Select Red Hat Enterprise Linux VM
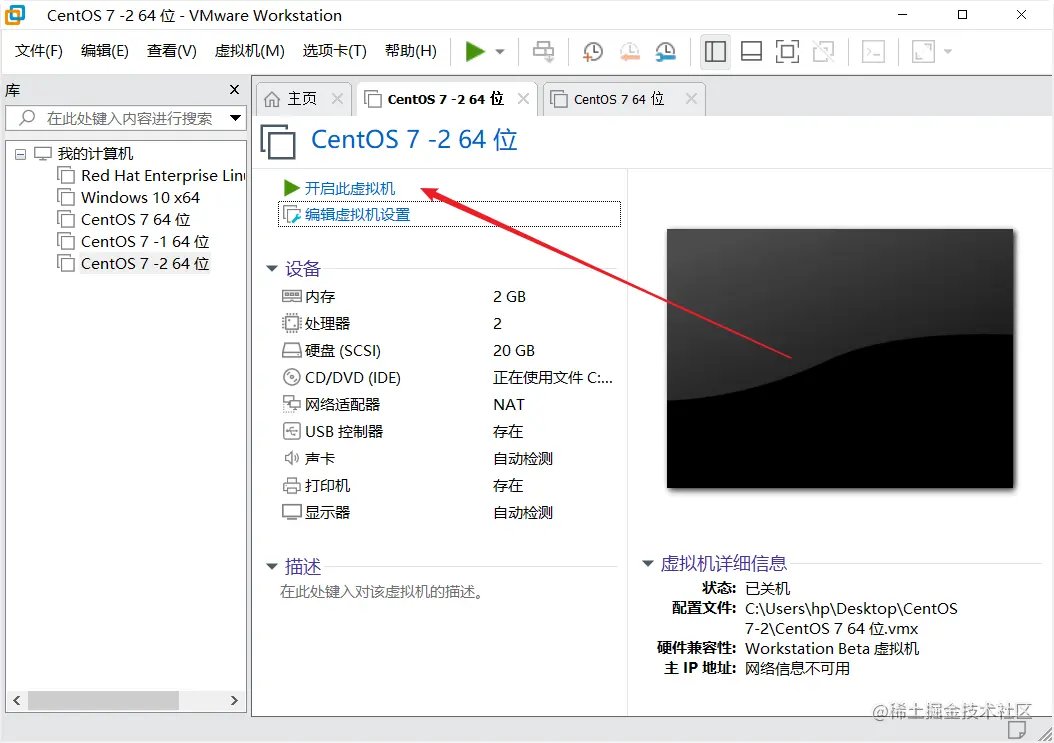1054x743 pixels. (x=163, y=175)
